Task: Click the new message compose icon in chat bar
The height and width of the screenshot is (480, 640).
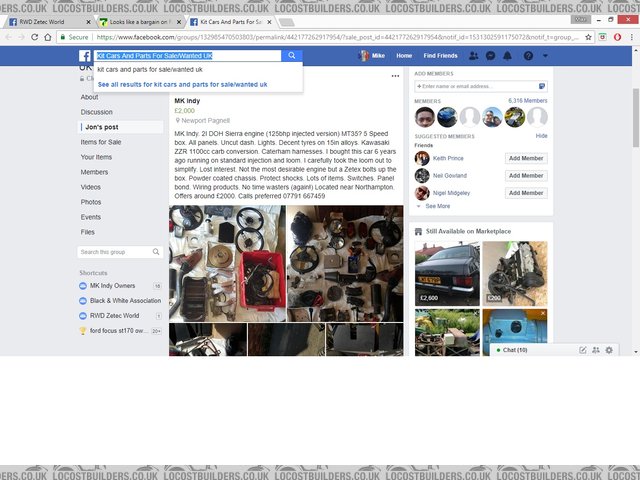Action: (583, 350)
